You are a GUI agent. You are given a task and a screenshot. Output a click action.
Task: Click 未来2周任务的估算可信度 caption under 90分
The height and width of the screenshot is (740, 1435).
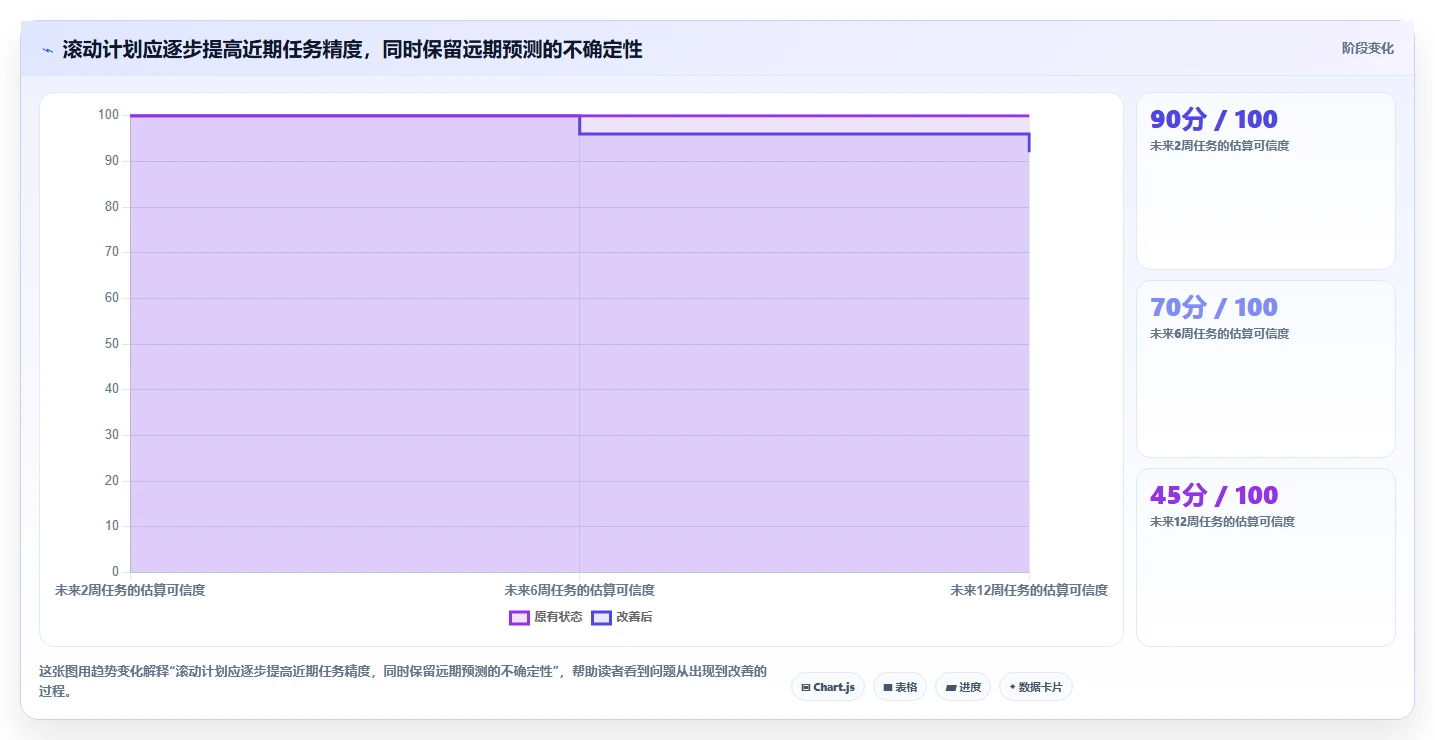tap(1220, 146)
